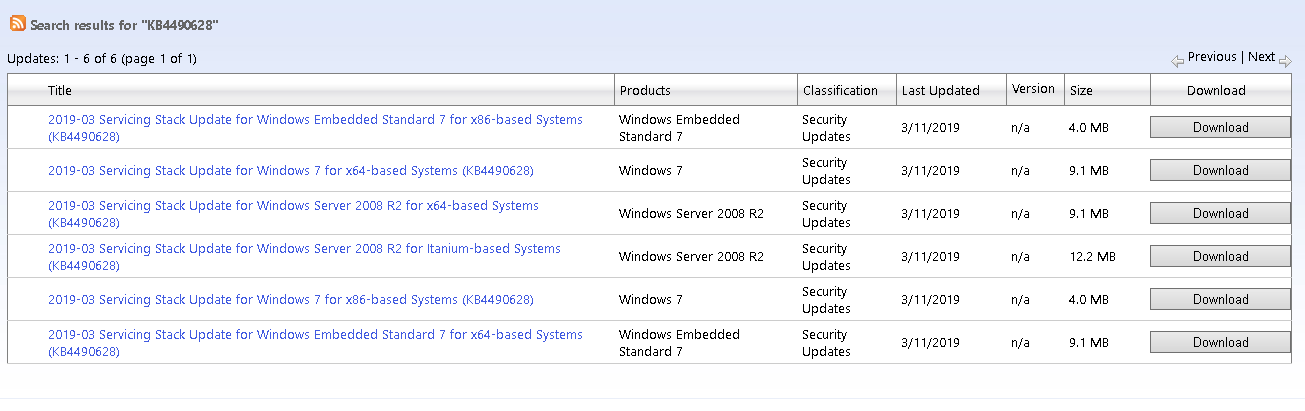This screenshot has width=1305, height=411.
Task: Sort results by Products column header
Action: point(645,90)
